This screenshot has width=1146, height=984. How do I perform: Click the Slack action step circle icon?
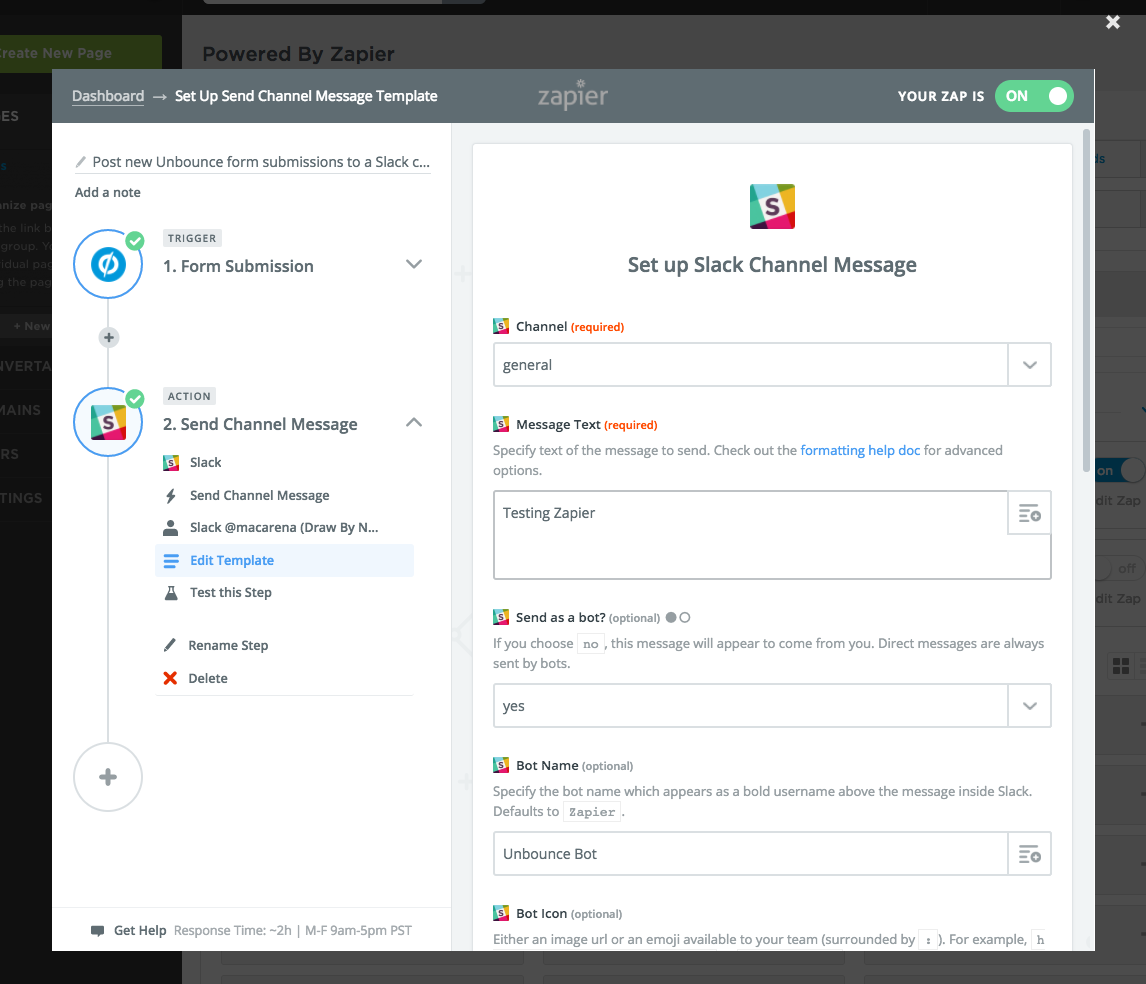pyautogui.click(x=108, y=423)
